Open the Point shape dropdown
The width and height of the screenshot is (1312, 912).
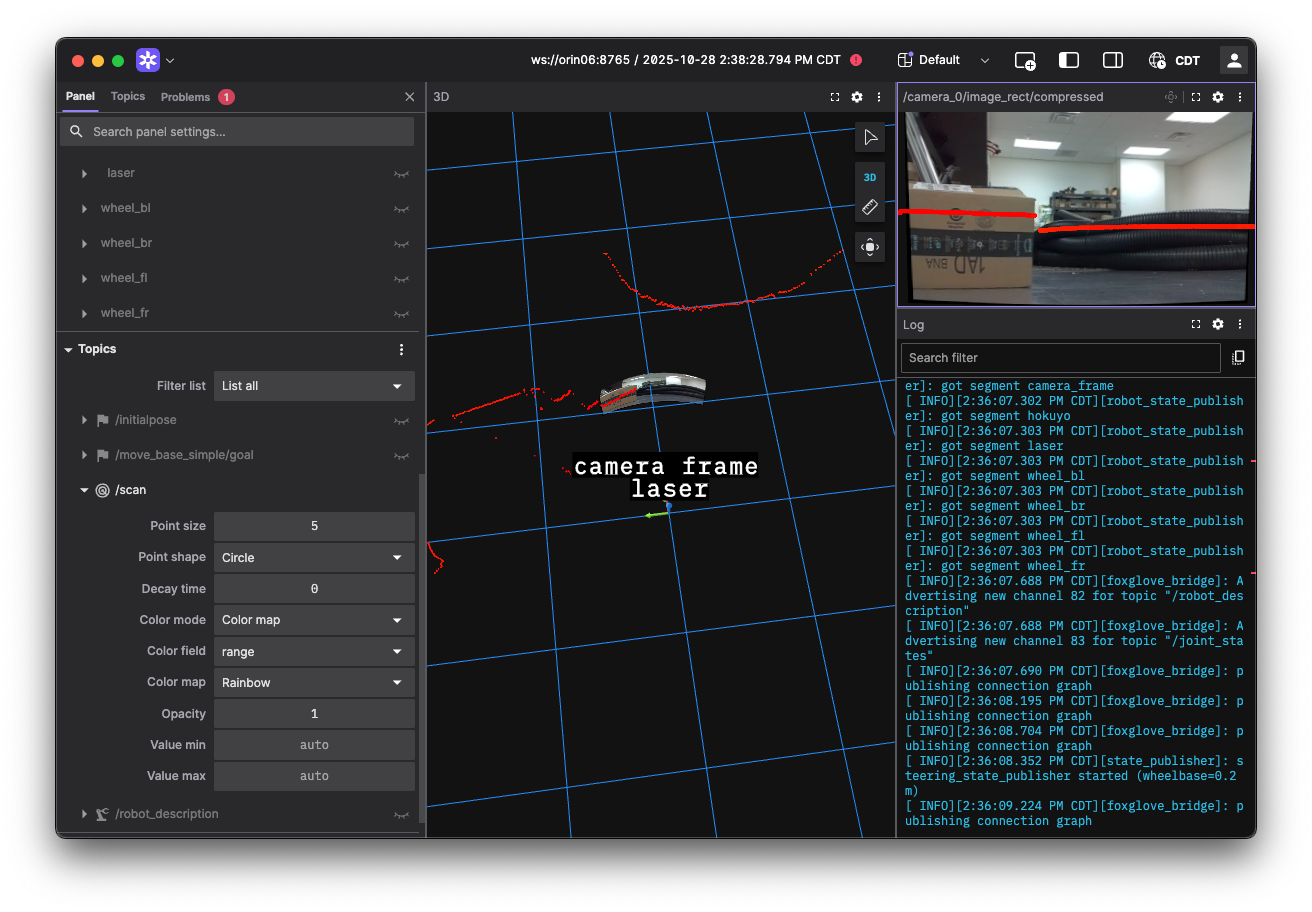[313, 557]
